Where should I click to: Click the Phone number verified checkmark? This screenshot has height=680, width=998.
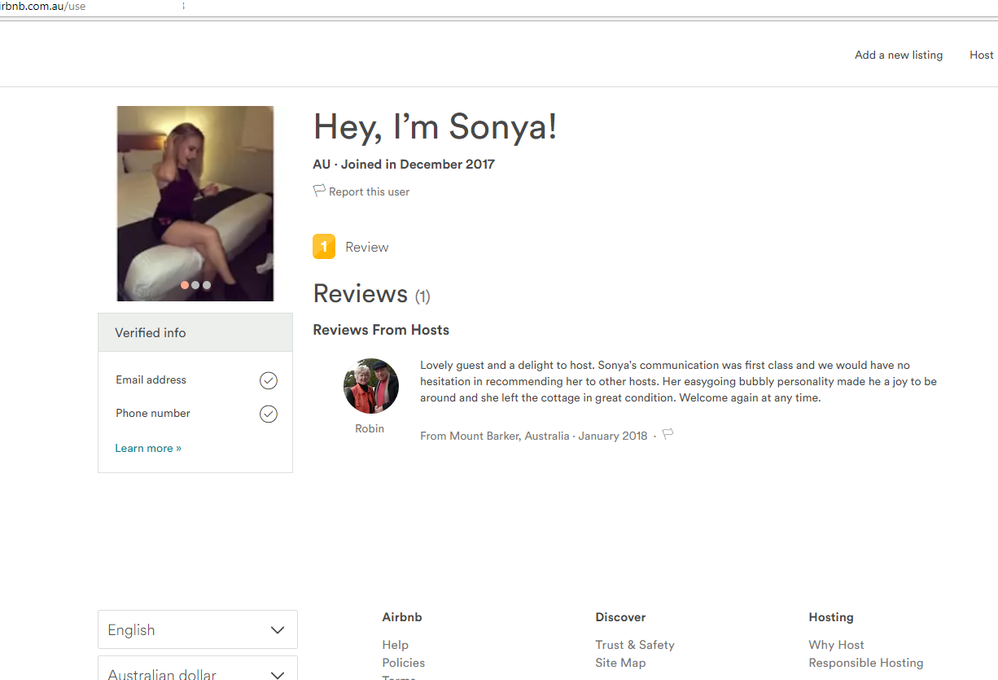click(x=268, y=414)
